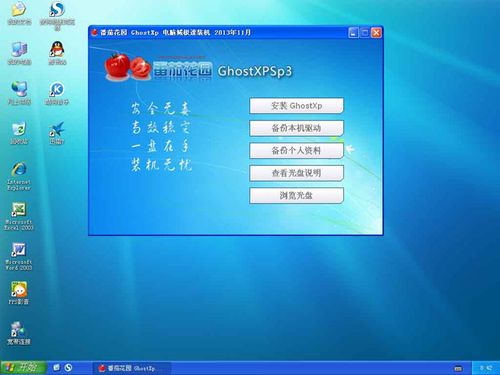
Task: Click the 备份个人资料 button
Action: 296,151
